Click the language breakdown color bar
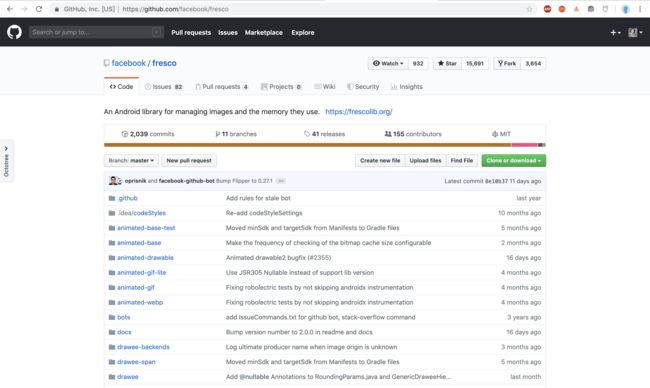 tap(325, 145)
